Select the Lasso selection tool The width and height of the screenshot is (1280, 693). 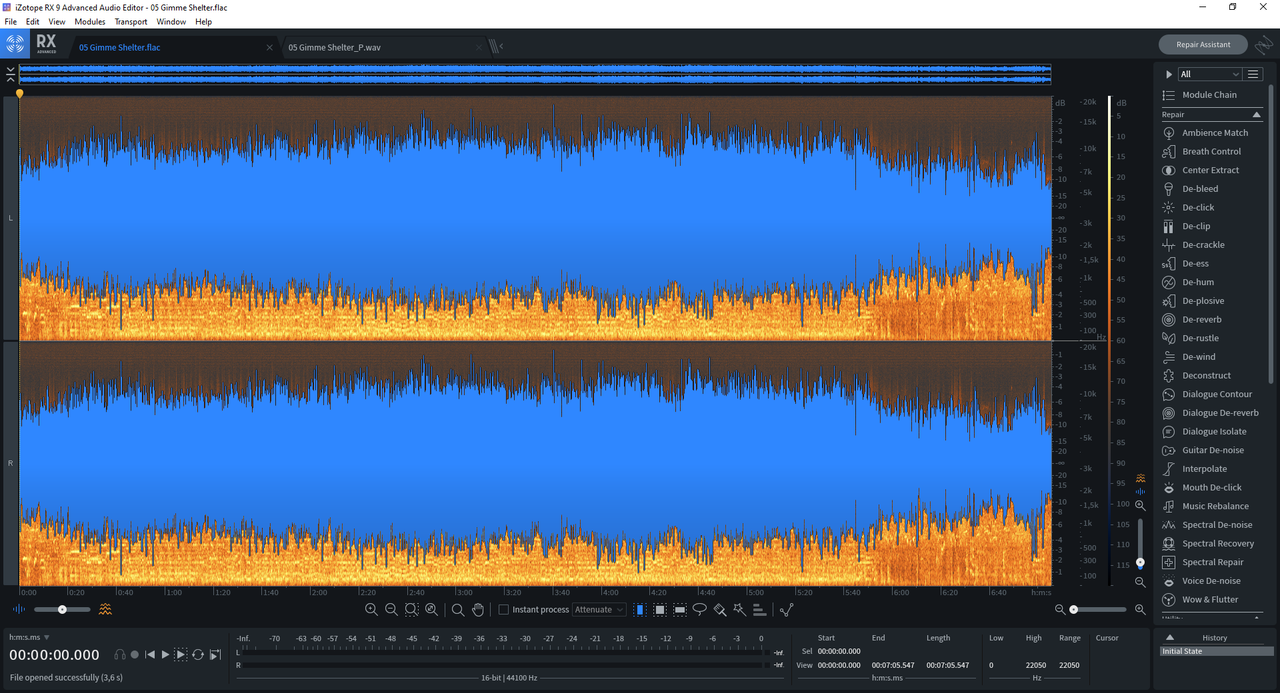pyautogui.click(x=700, y=609)
